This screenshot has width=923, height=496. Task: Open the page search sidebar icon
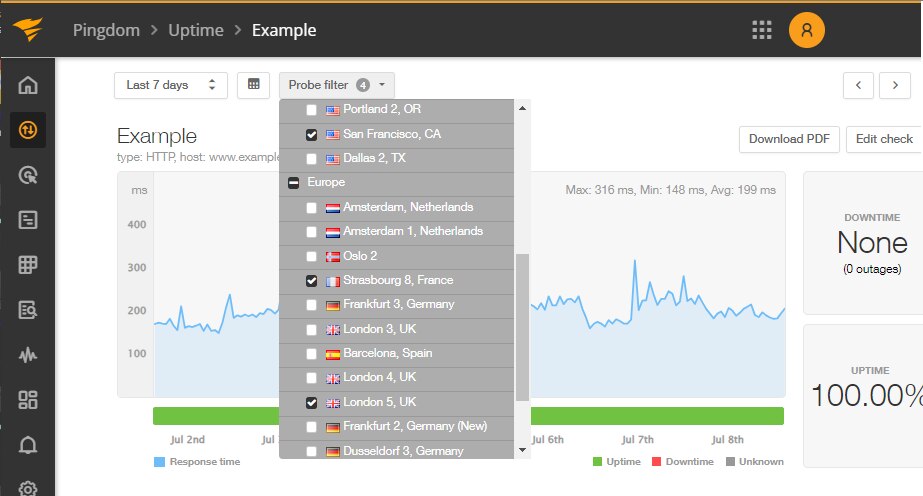coord(28,309)
